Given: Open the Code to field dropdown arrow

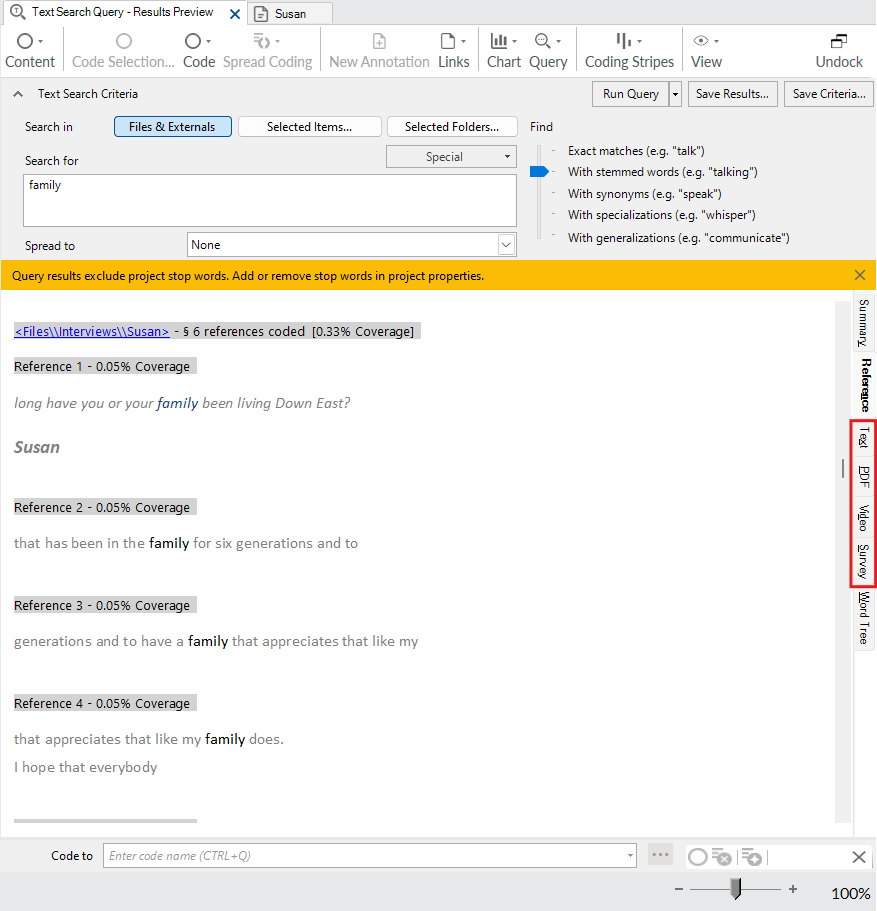Looking at the screenshot, I should click(630, 856).
